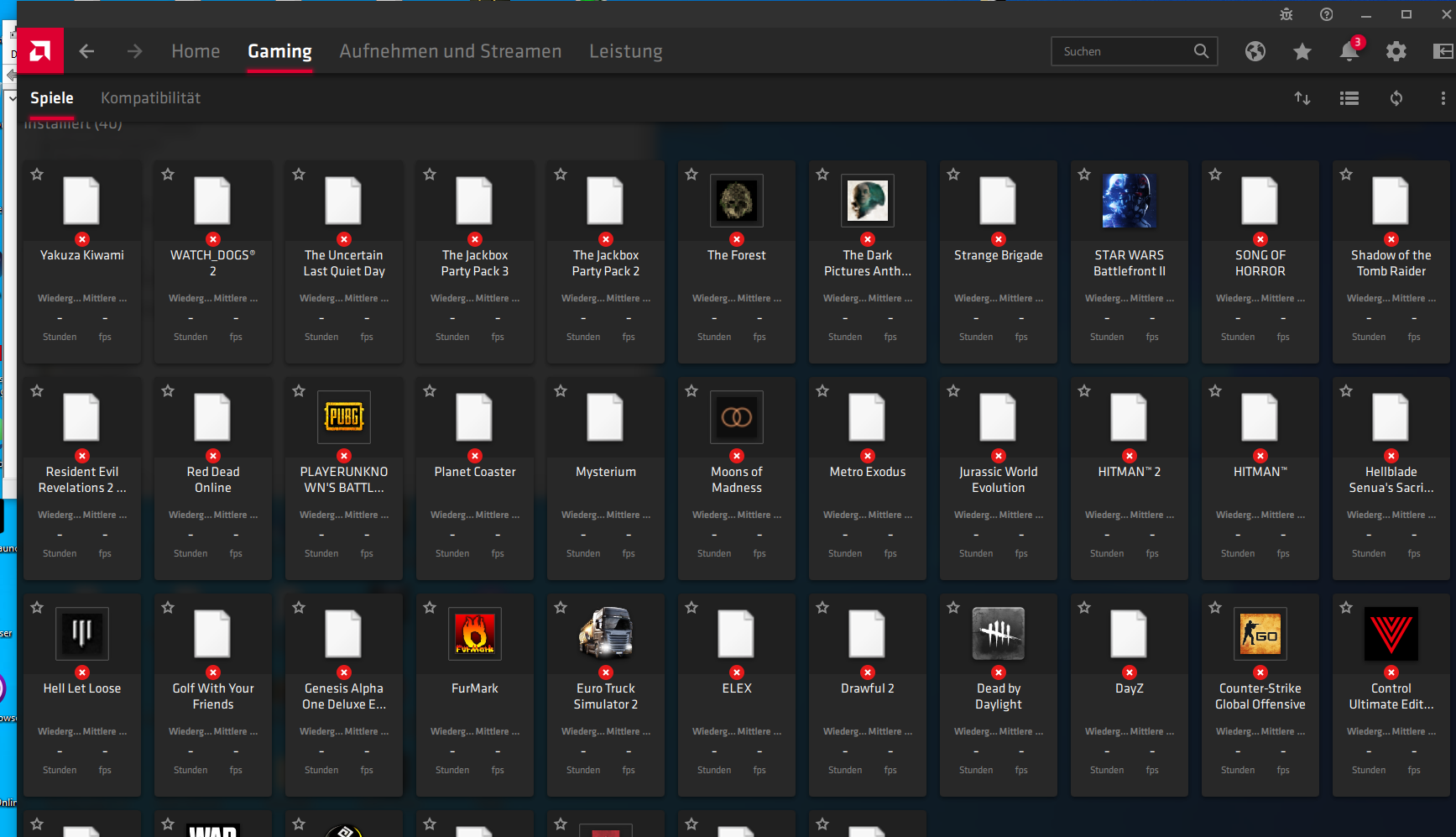Image resolution: width=1456 pixels, height=837 pixels.
Task: Open Genesis Alpha One Deluxe title
Action: click(x=344, y=696)
